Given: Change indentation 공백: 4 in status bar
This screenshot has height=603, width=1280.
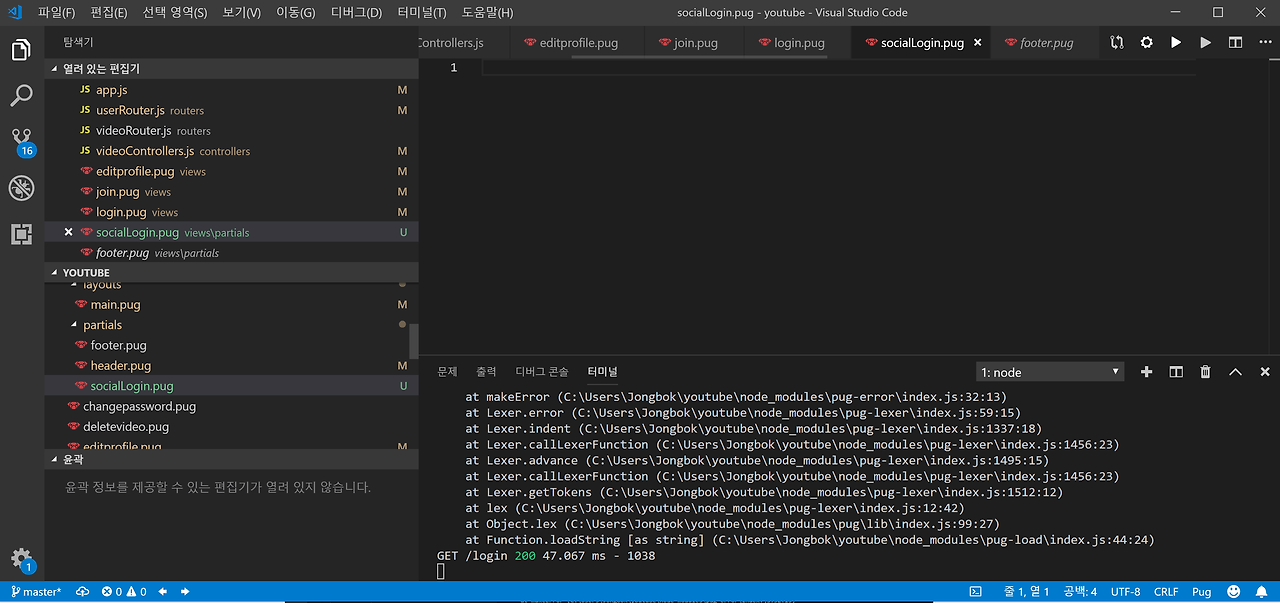Looking at the screenshot, I should point(1080,592).
